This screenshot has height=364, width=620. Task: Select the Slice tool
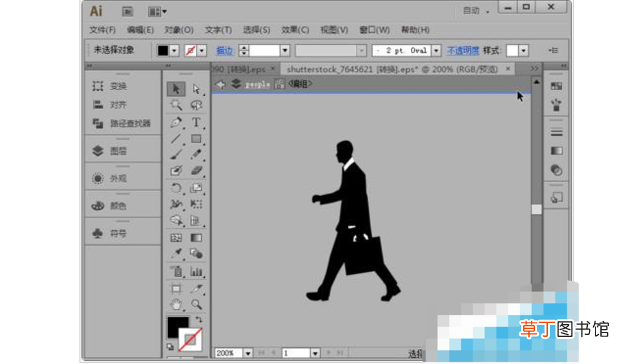click(196, 289)
